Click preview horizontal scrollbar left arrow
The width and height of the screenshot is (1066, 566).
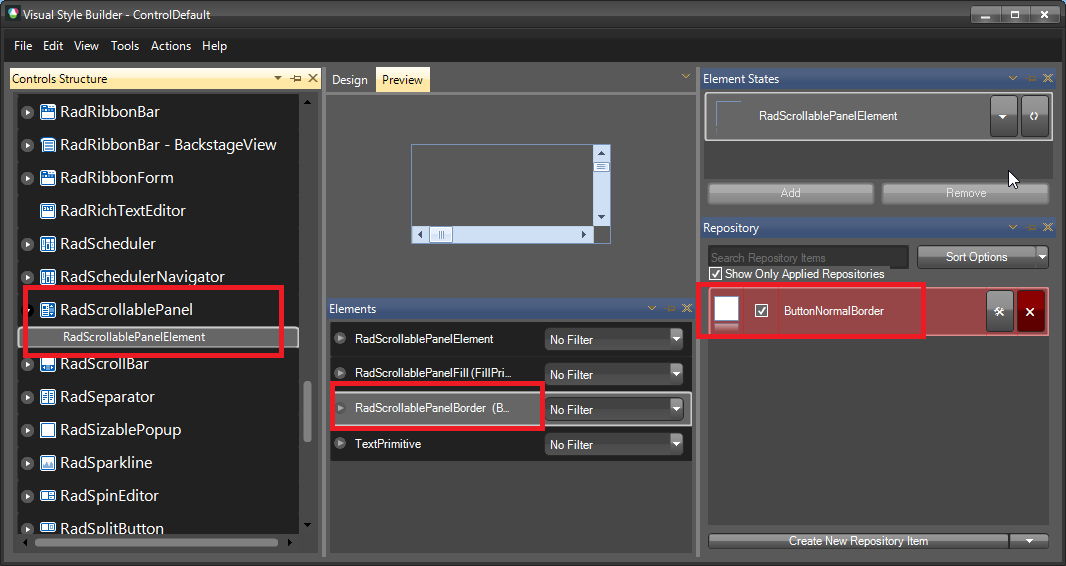420,235
